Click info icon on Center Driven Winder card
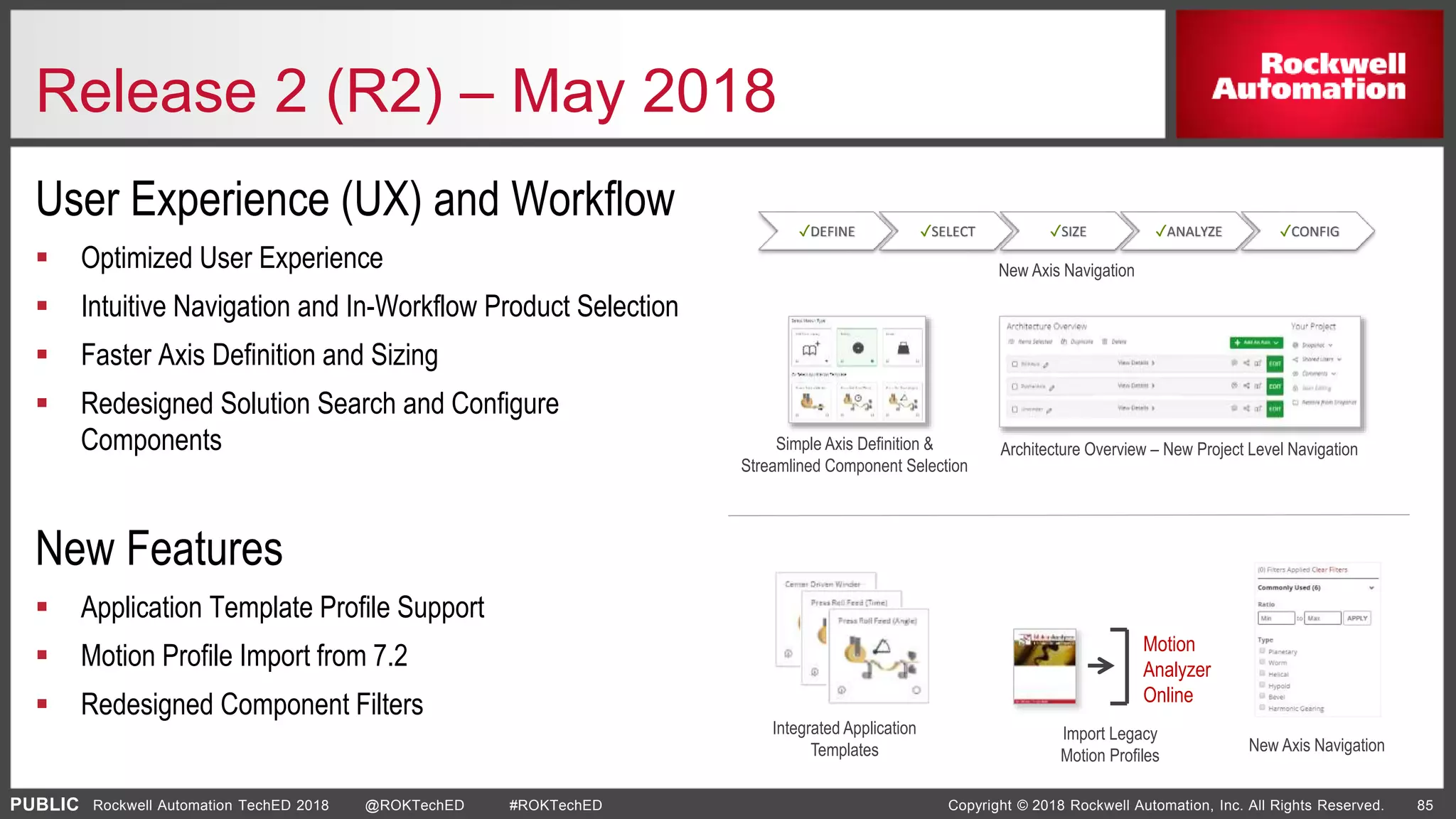 [788, 653]
